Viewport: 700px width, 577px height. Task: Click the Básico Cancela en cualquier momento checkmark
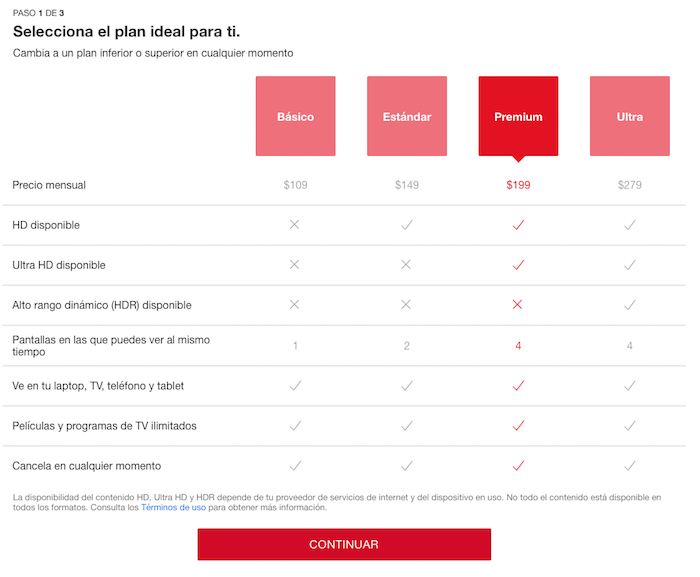point(295,466)
